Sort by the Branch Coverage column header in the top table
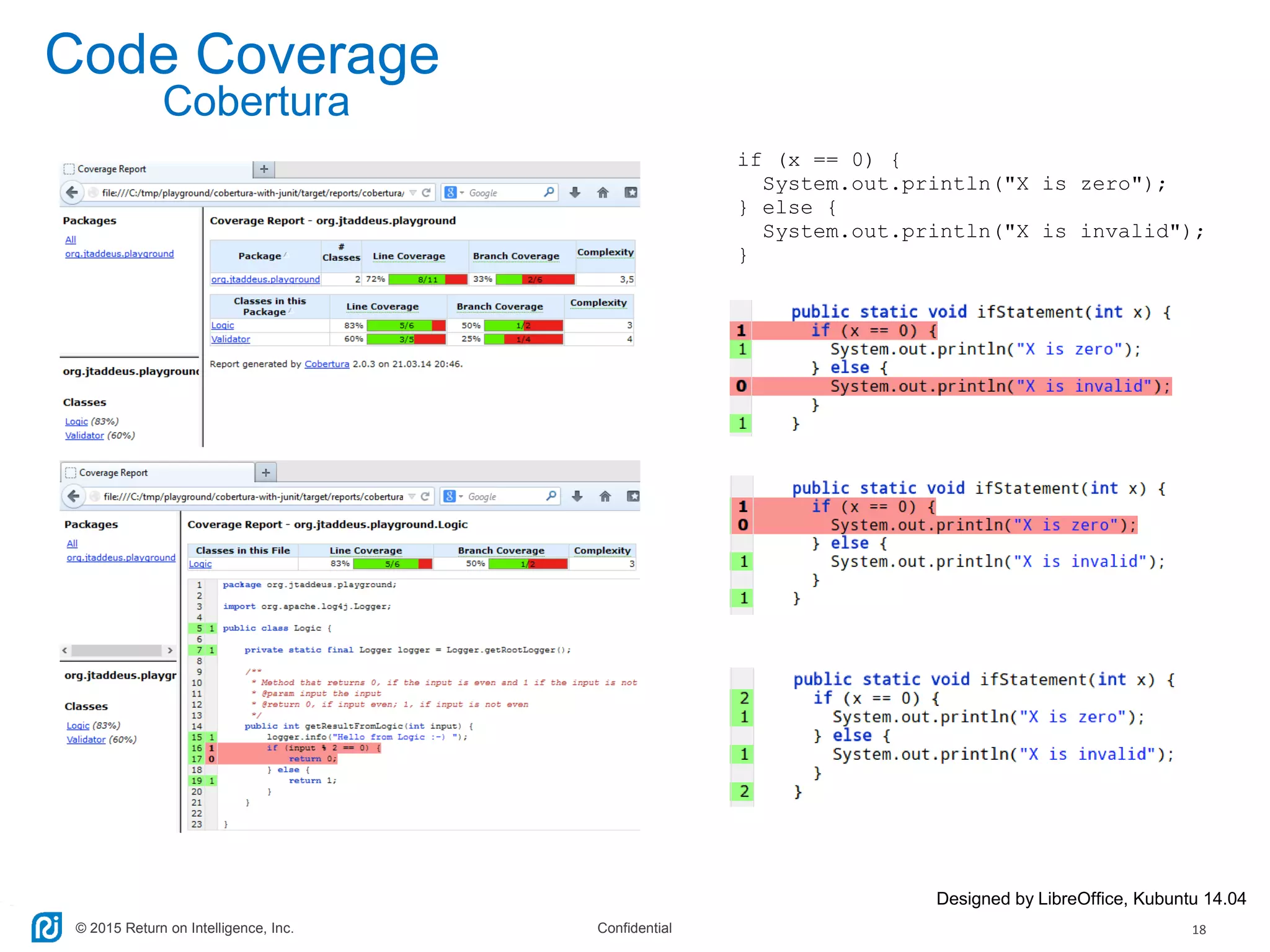 click(516, 256)
